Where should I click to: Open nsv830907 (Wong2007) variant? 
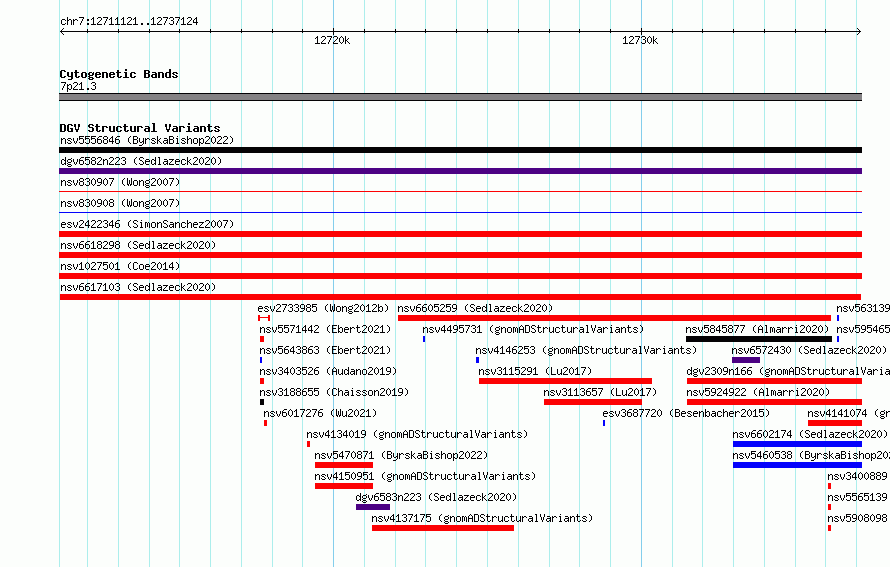pyautogui.click(x=120, y=182)
